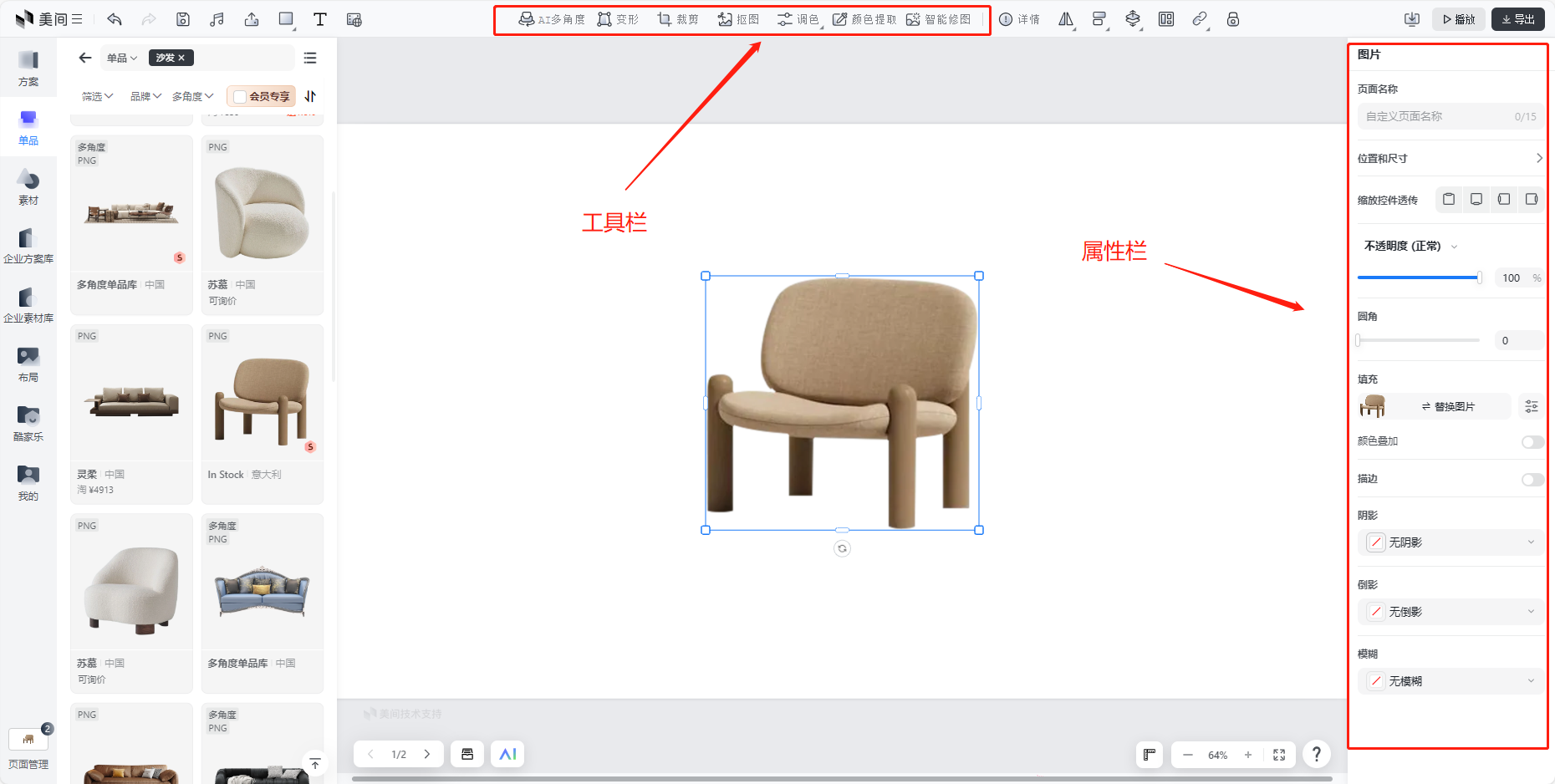Open the 酷家乐 sidebar tab
The width and height of the screenshot is (1555, 784).
(x=28, y=424)
